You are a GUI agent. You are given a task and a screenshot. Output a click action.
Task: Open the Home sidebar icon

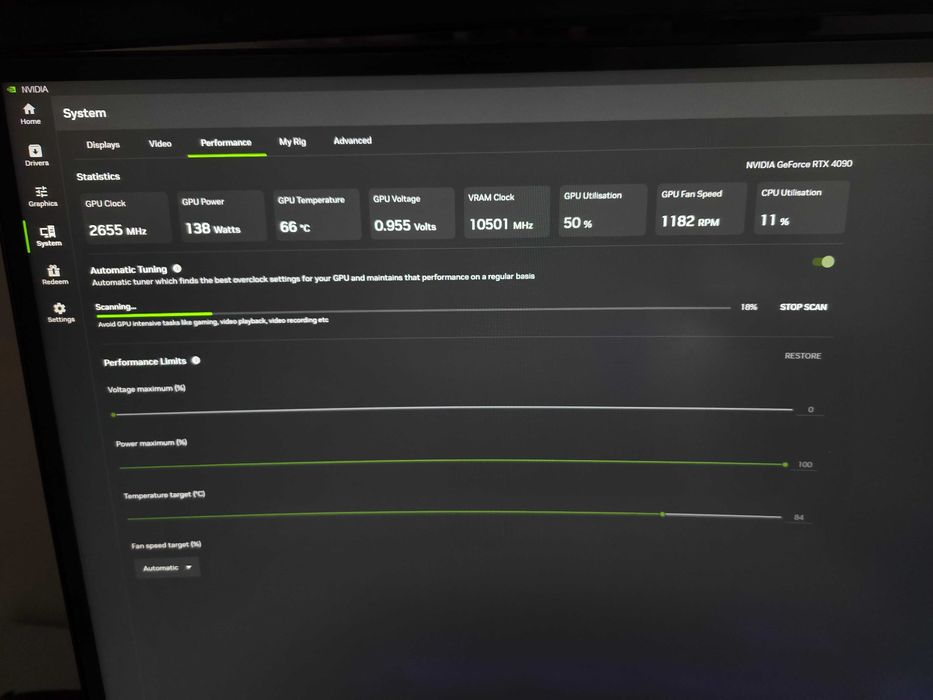pos(30,113)
